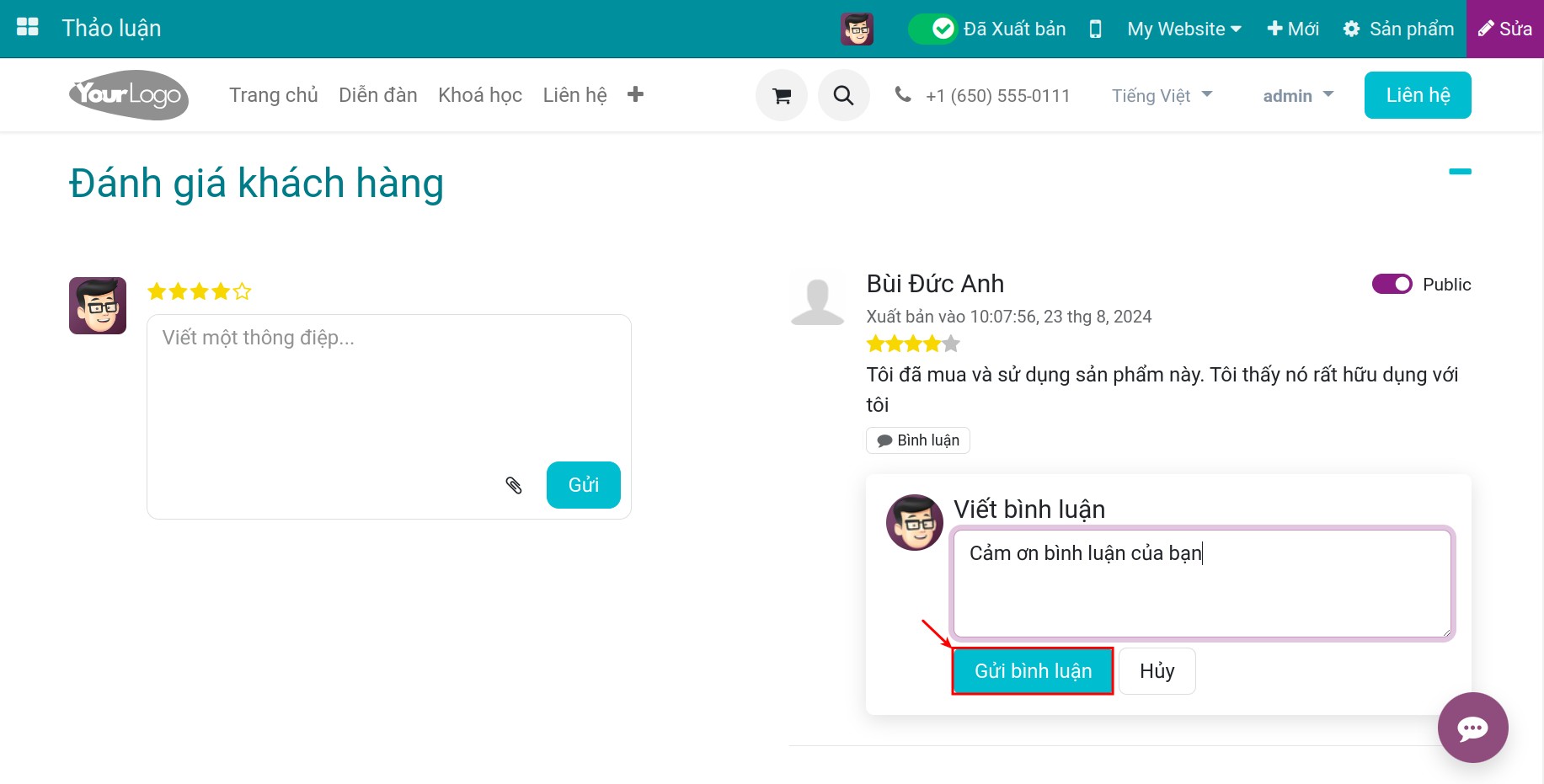The image size is (1544, 784).
Task: Open the Mới new content menu
Action: point(1293,29)
